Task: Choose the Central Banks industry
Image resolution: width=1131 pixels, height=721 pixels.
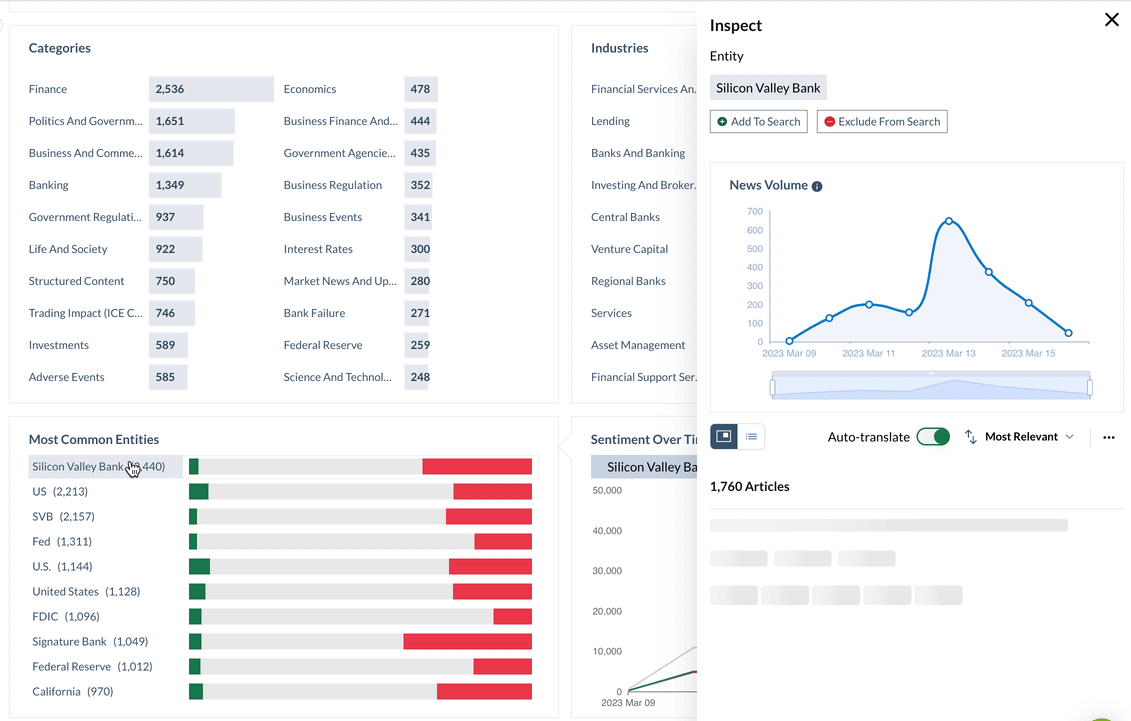Action: click(625, 217)
